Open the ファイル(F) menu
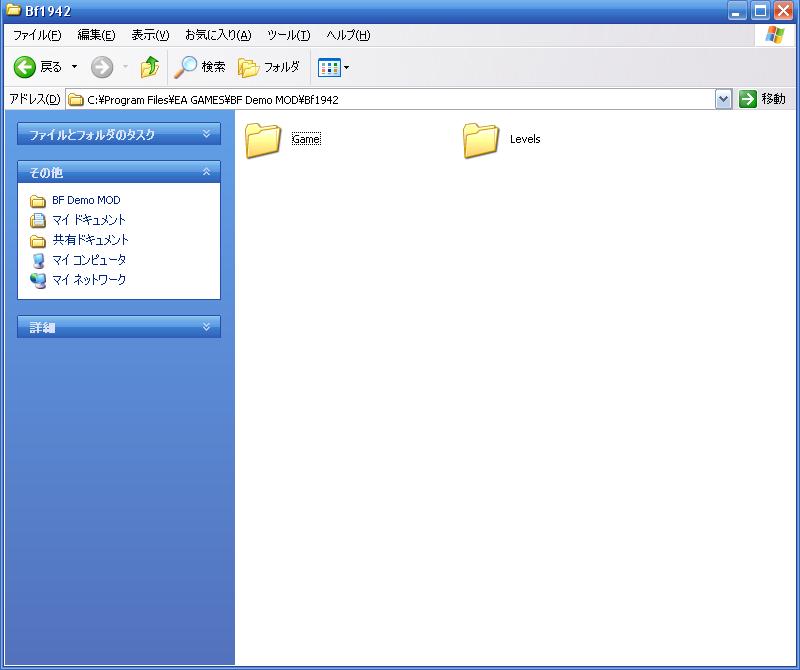Screen dimensions: 800x670 37,35
